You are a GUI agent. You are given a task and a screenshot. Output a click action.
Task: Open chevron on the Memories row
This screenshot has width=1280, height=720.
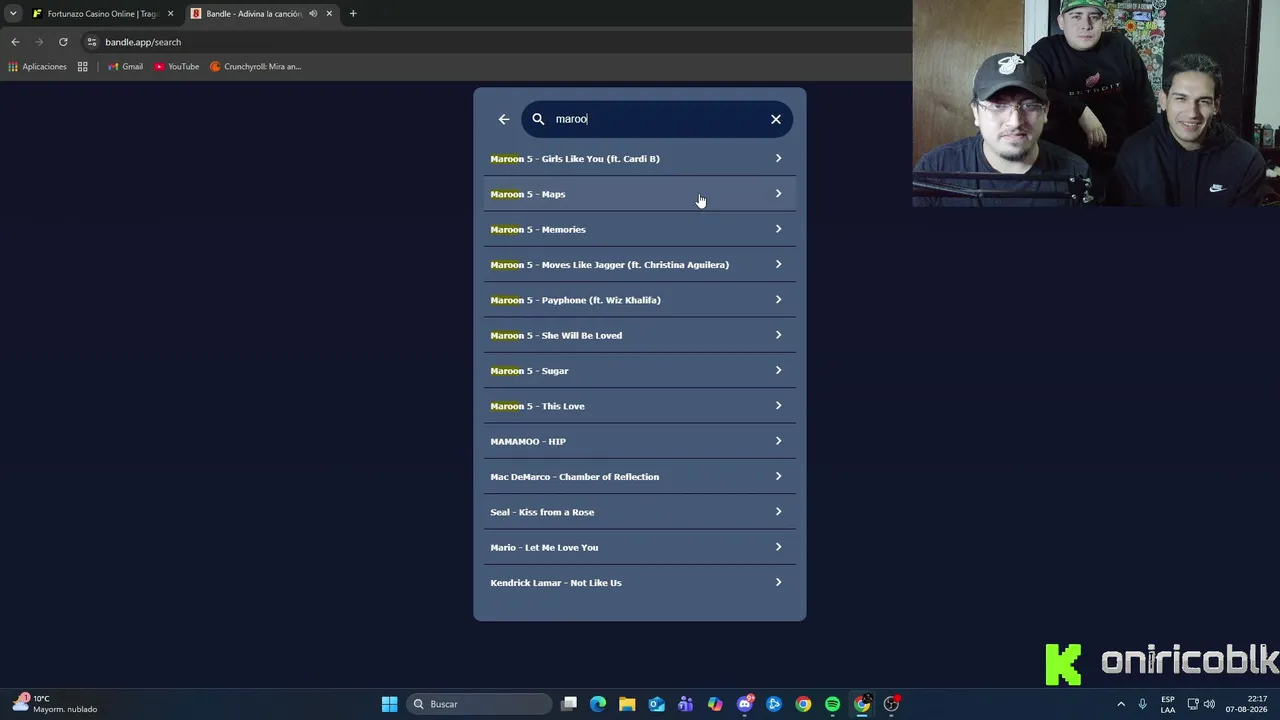tap(778, 229)
